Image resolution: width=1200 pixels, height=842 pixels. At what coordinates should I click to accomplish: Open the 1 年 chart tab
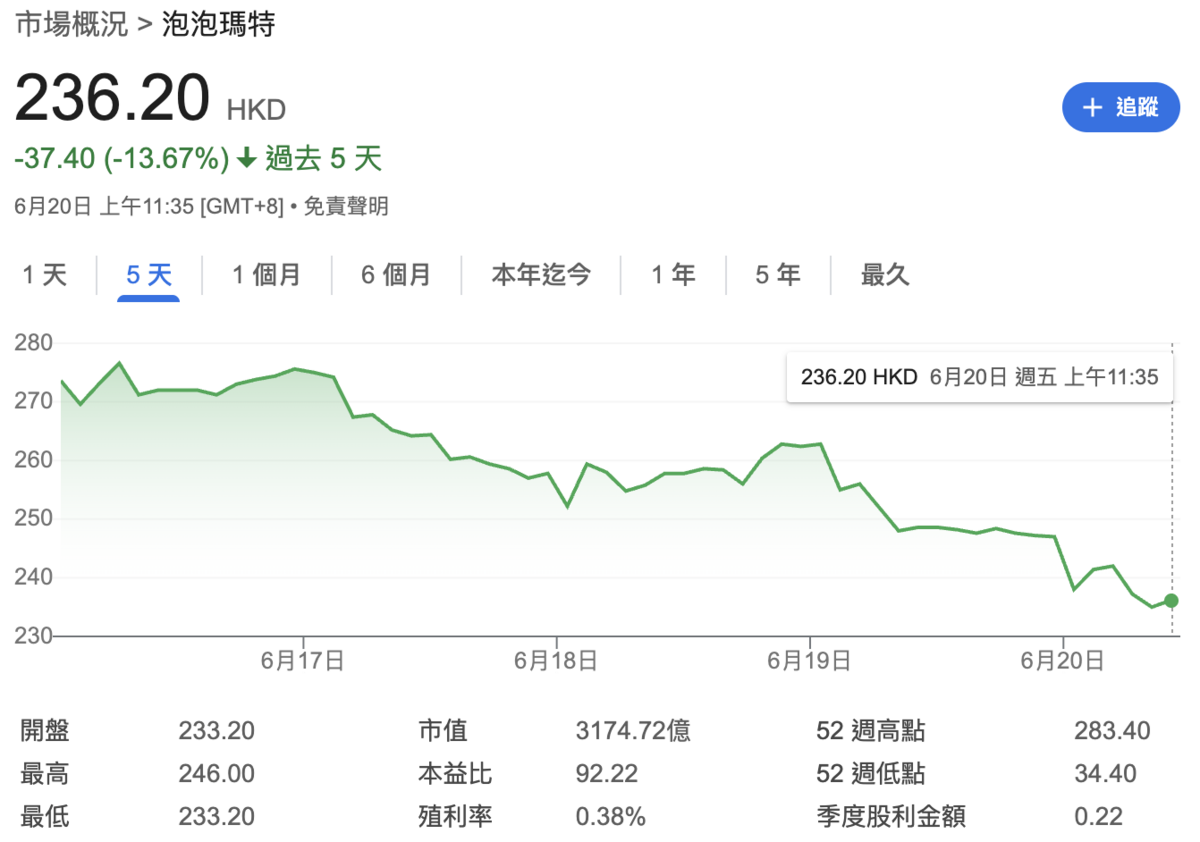click(x=672, y=274)
